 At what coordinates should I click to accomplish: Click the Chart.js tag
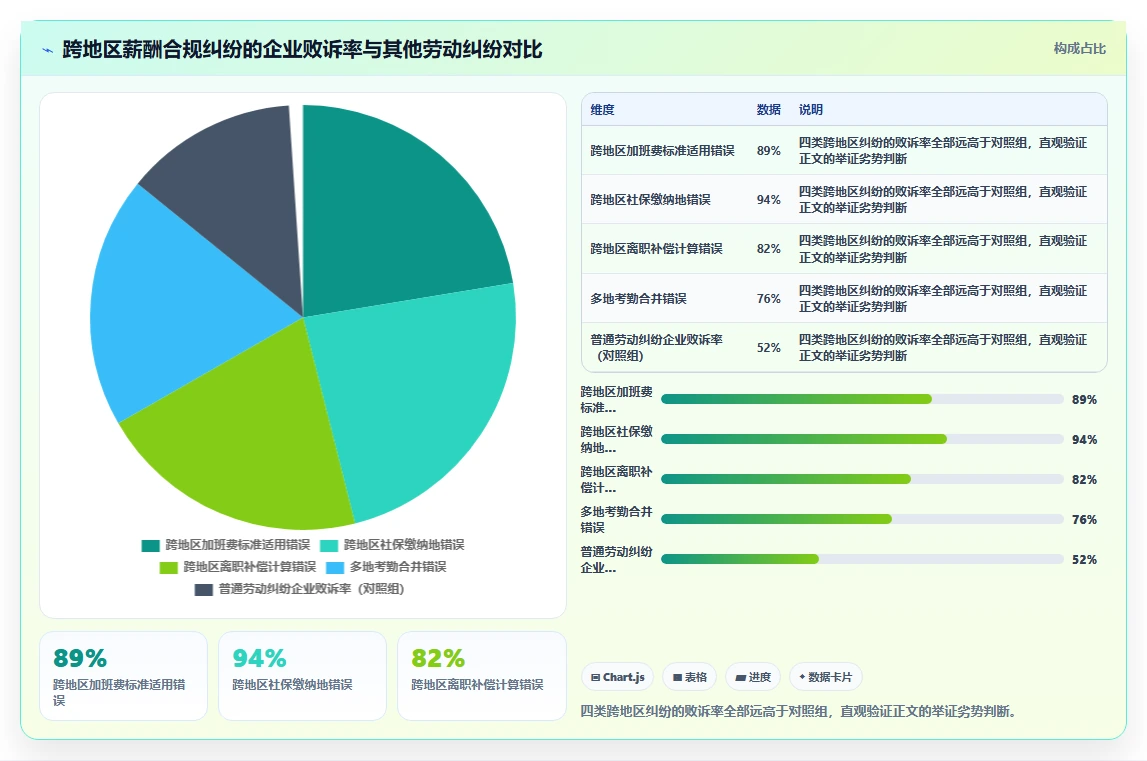(x=618, y=678)
